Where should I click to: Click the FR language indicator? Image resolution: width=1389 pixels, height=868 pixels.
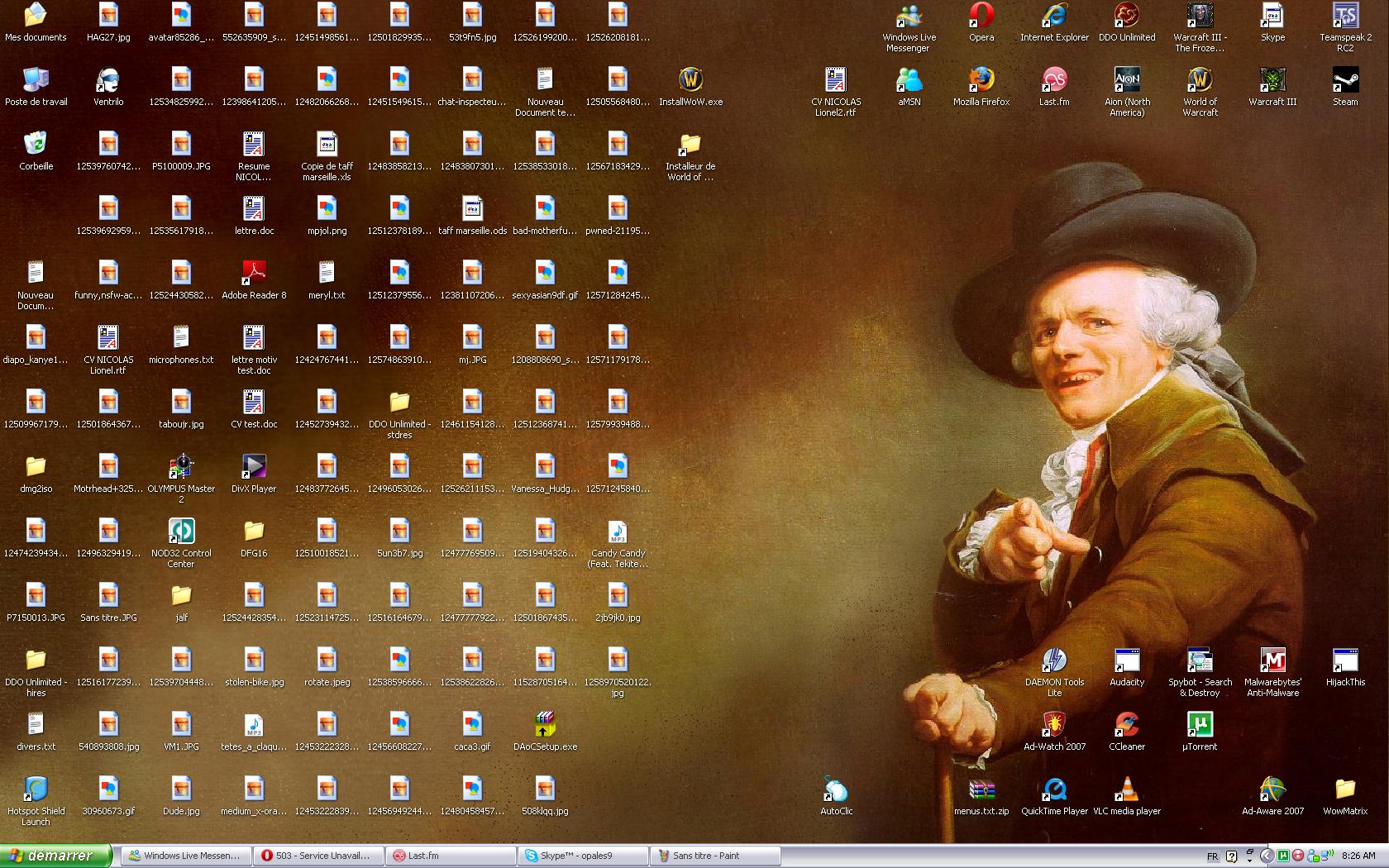1212,856
